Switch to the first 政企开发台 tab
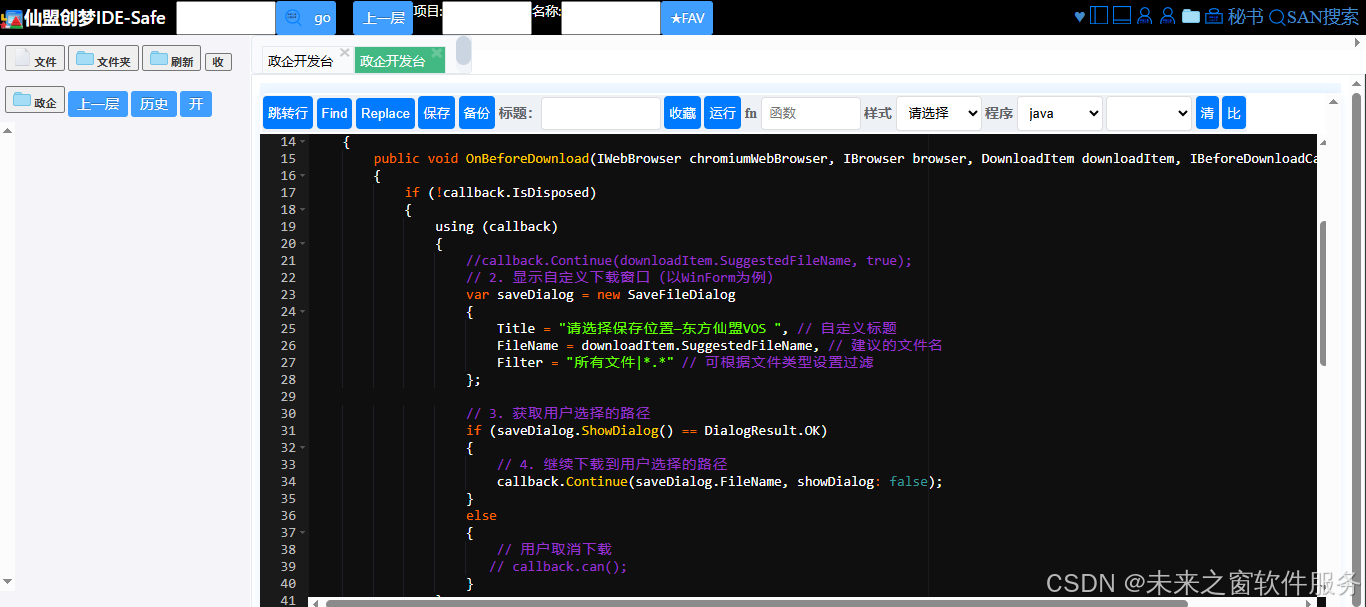Viewport: 1366px width, 607px height. click(x=301, y=61)
